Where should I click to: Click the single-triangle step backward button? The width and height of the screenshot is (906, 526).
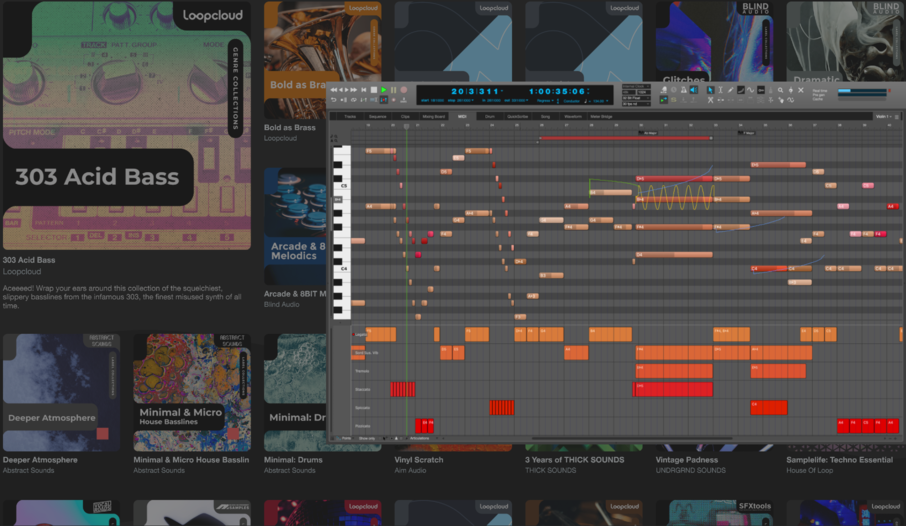click(341, 90)
